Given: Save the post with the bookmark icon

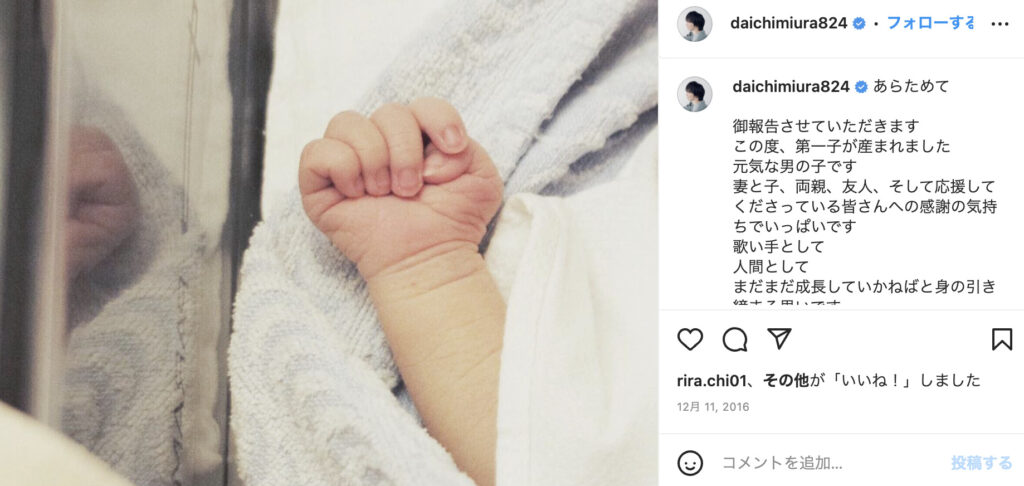Looking at the screenshot, I should [1002, 339].
